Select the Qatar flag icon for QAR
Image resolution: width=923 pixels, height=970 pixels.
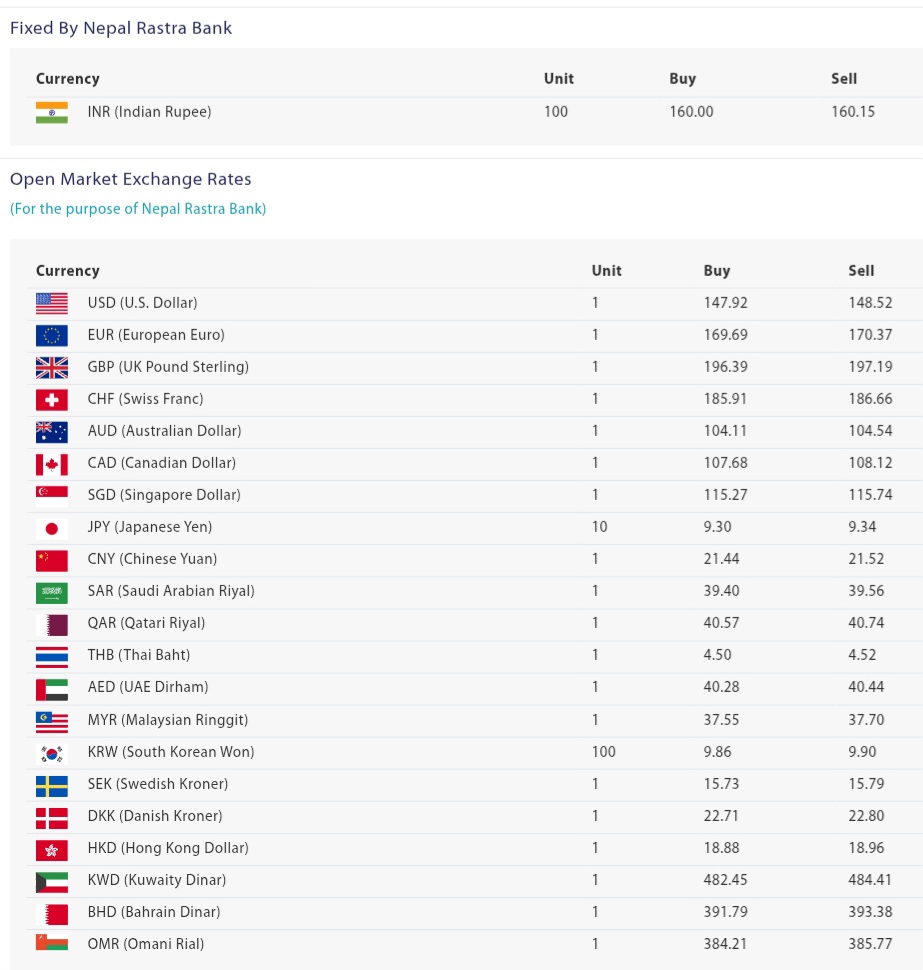click(52, 623)
